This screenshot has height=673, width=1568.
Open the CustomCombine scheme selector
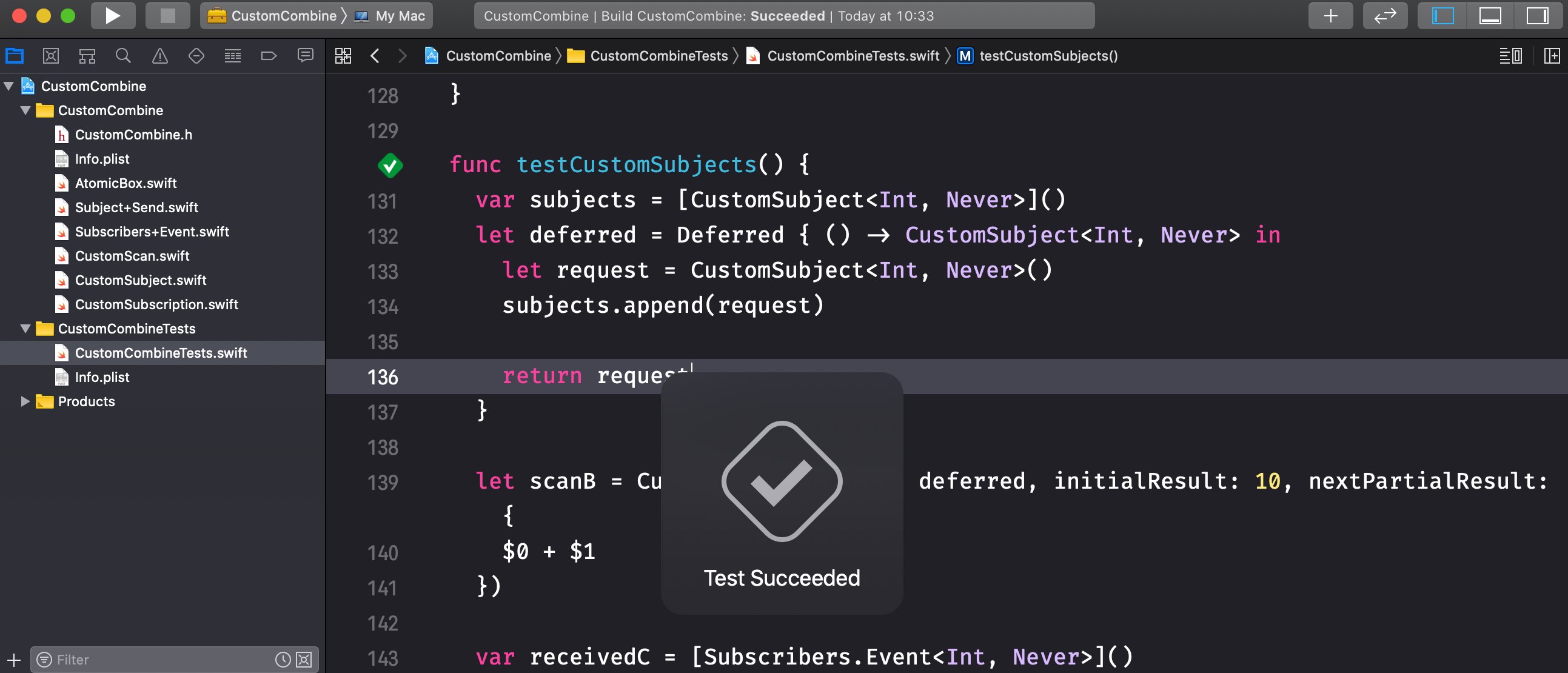coord(272,16)
